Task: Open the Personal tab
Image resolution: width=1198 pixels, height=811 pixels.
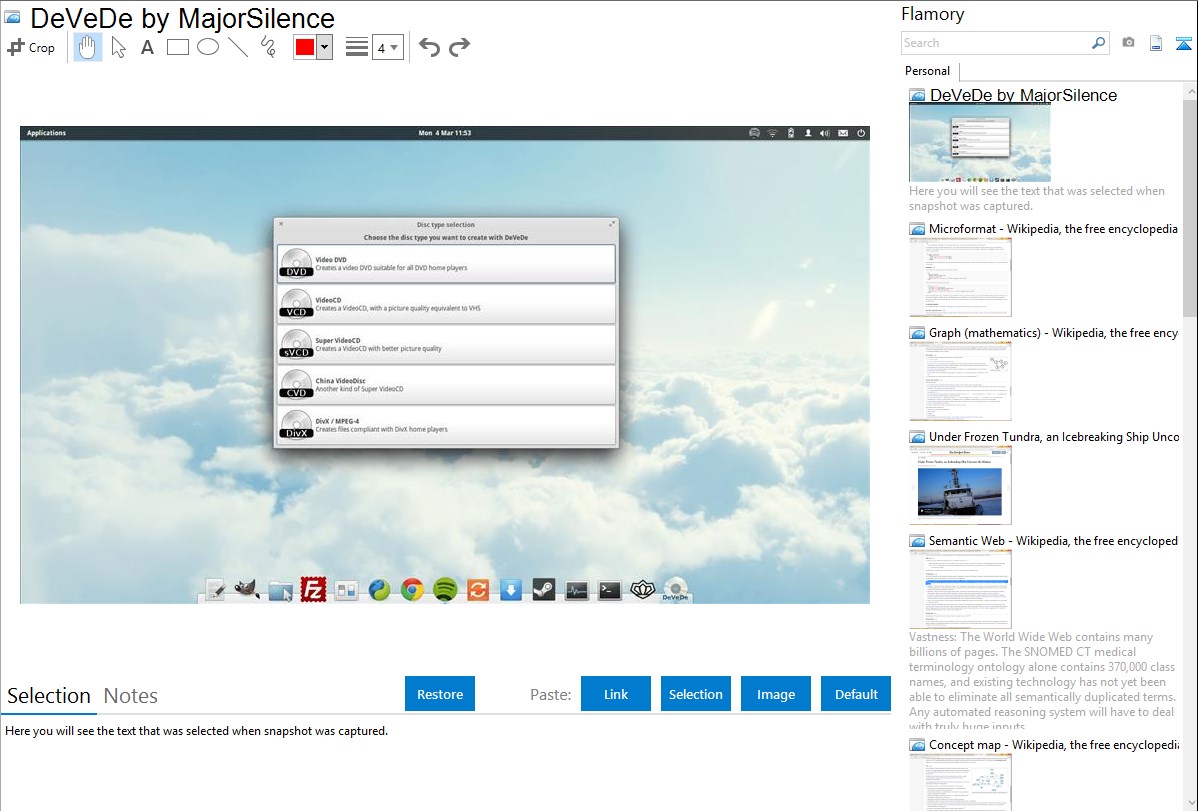Action: click(x=927, y=71)
